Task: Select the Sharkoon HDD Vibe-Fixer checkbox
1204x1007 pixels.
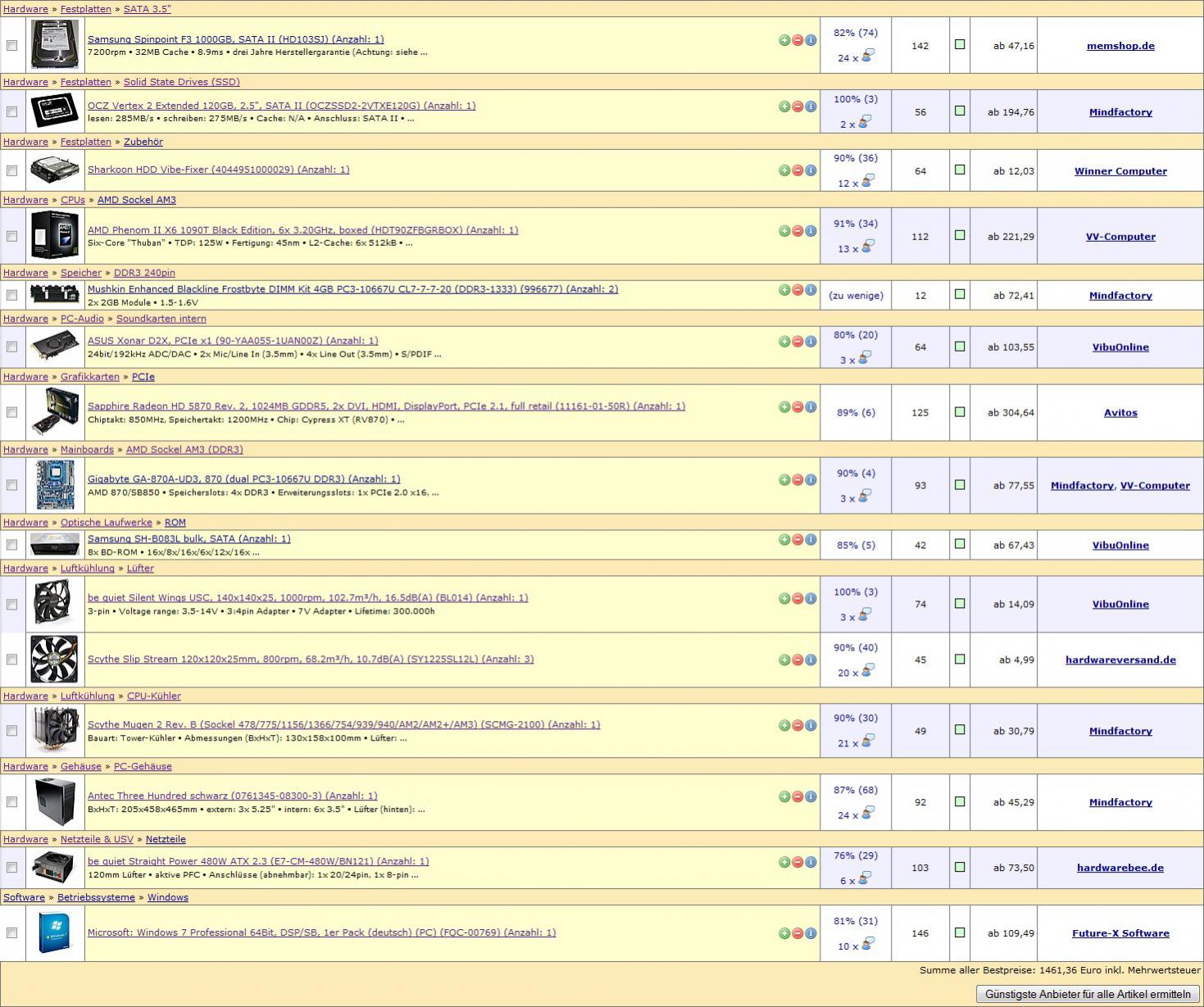Action: 11,170
